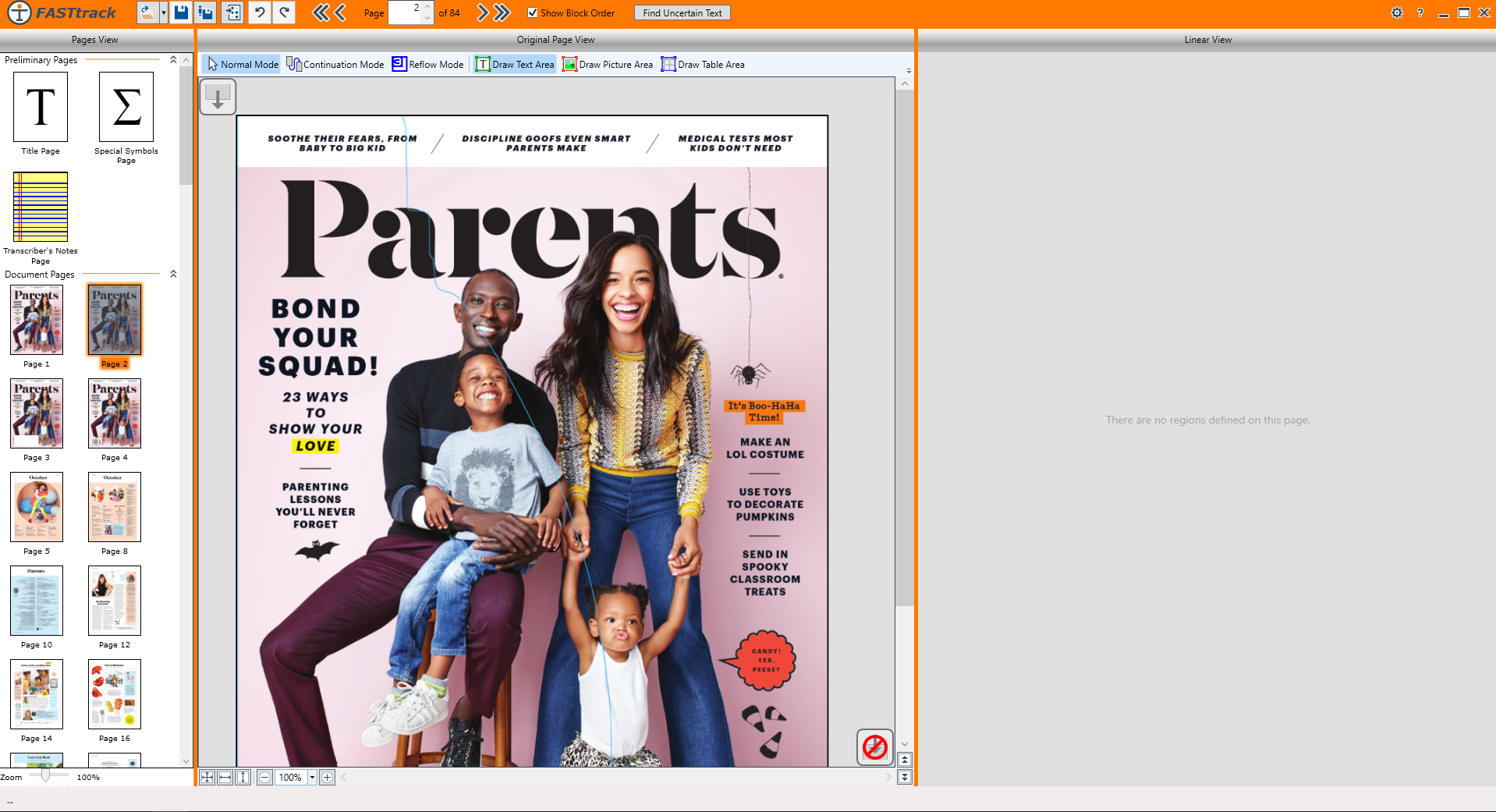Click the Pages View zoom slider handle
1496x812 pixels.
point(45,775)
